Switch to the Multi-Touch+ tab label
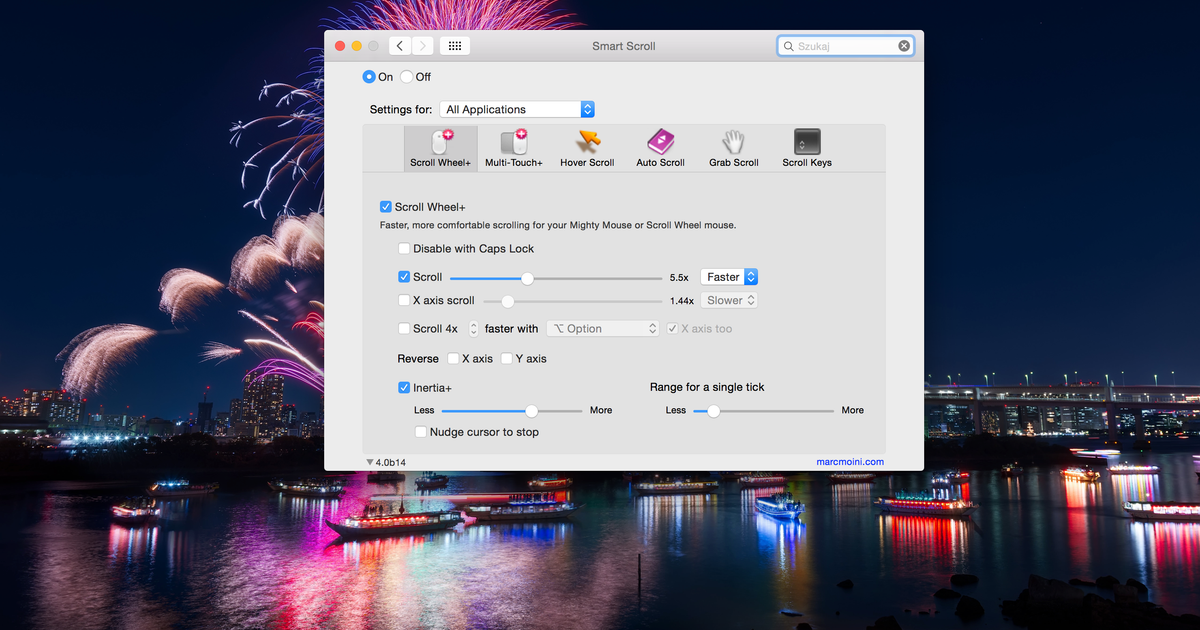This screenshot has width=1200, height=630. coord(514,163)
